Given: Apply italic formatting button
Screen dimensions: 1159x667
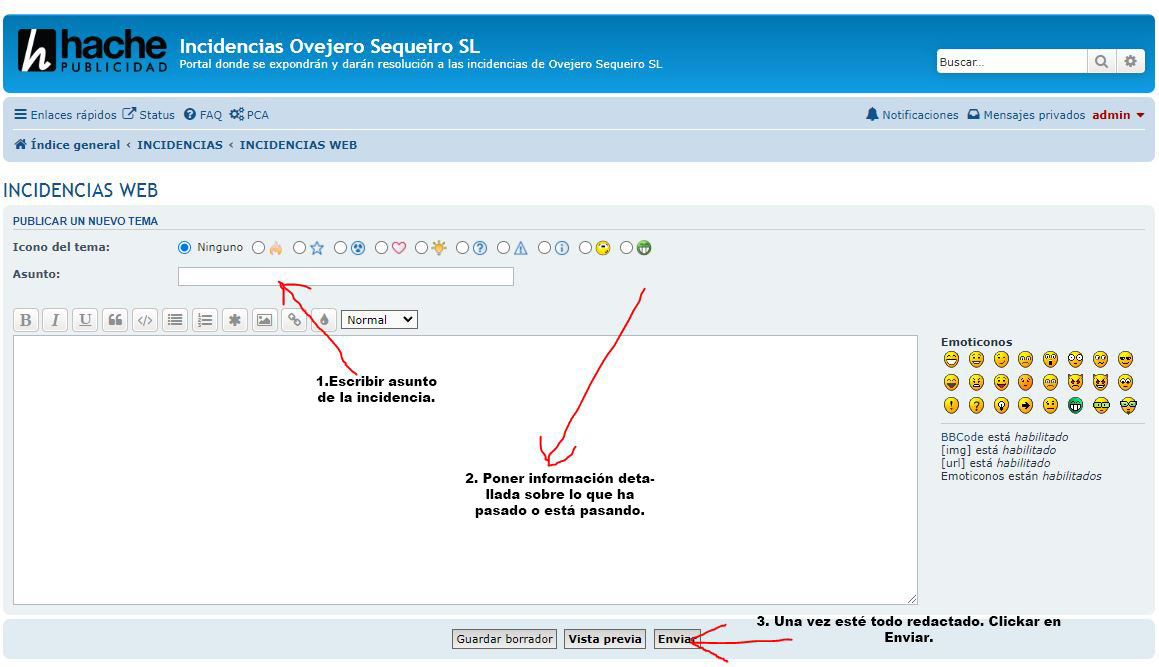Looking at the screenshot, I should (x=55, y=320).
